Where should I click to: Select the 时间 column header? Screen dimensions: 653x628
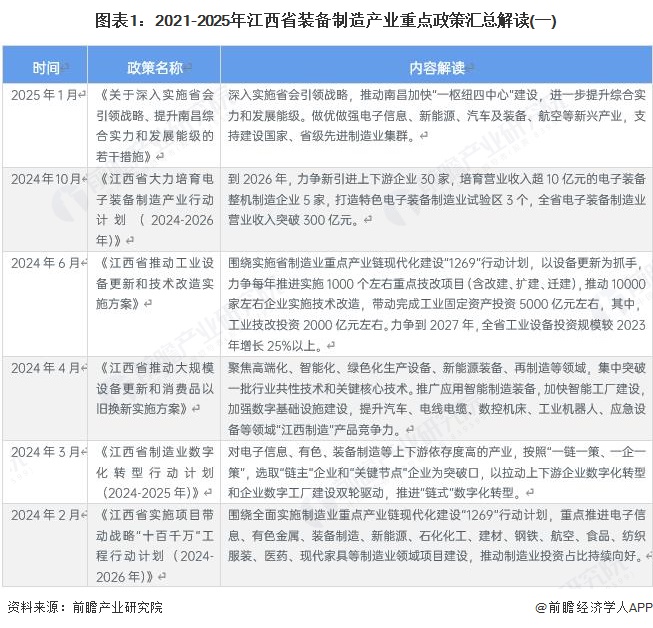(46, 68)
